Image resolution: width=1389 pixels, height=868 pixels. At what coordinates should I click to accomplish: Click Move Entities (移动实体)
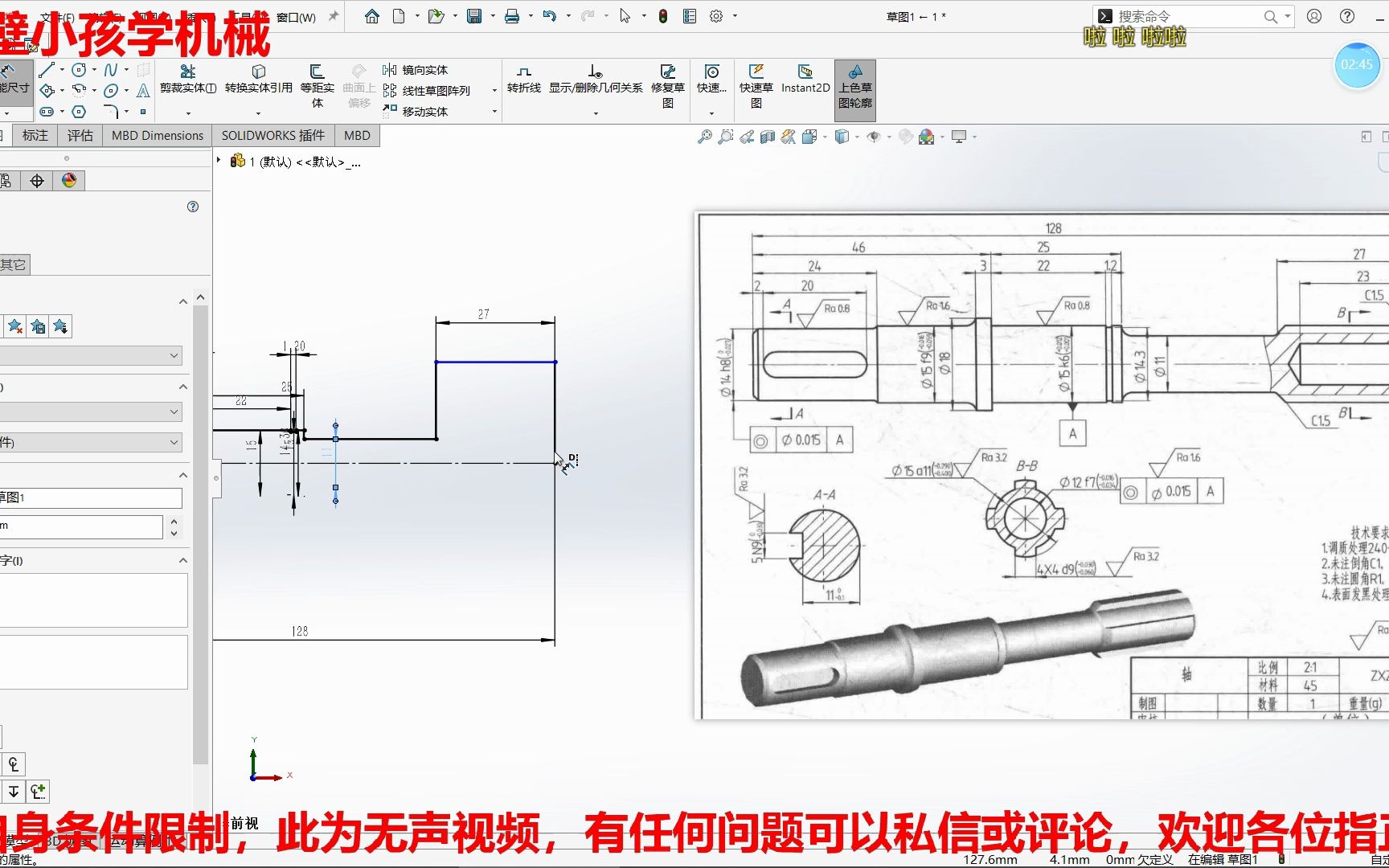pyautogui.click(x=416, y=112)
